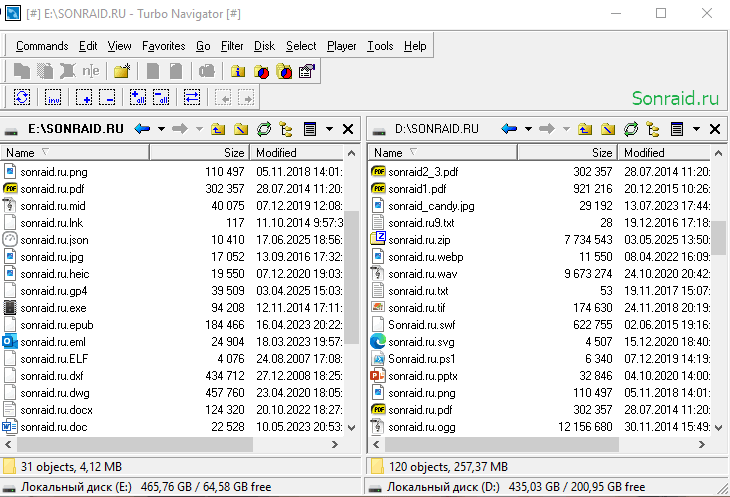Click the E: drive icon in the left panel header
730x497 pixels.
point(11,131)
